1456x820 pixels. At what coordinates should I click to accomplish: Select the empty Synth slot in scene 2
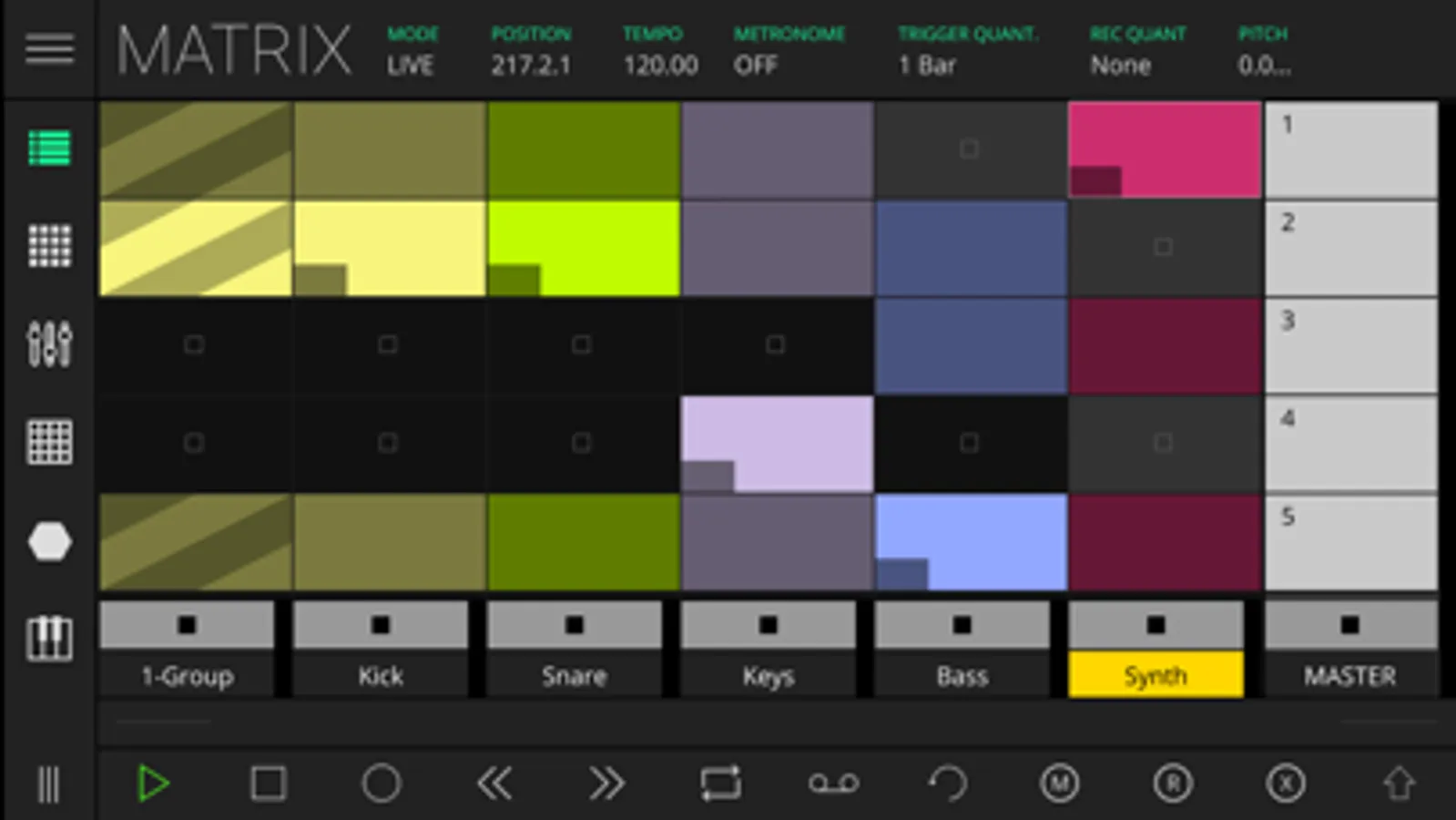point(1165,248)
